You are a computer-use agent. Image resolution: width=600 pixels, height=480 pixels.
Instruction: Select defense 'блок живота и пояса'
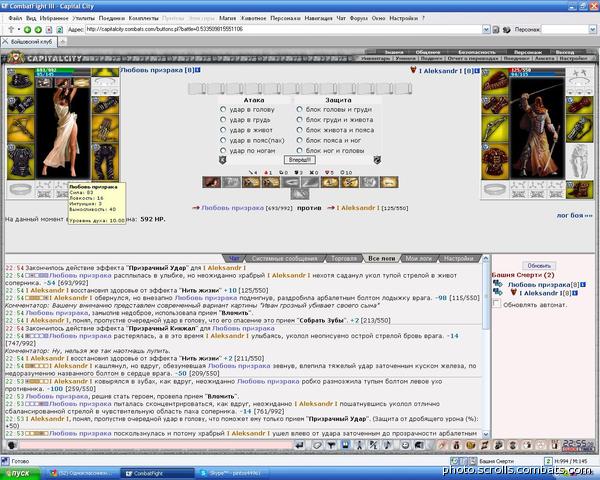299,130
